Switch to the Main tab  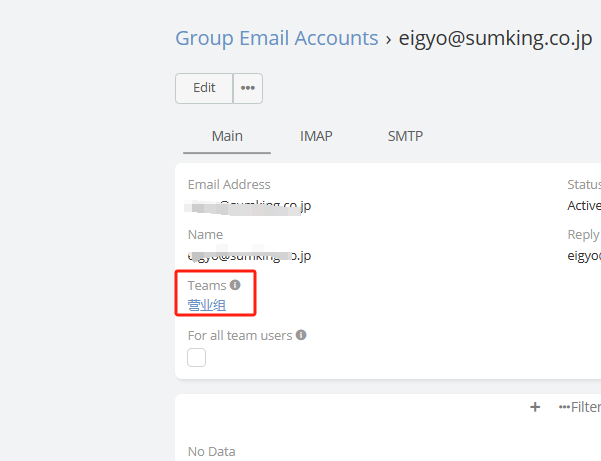227,136
